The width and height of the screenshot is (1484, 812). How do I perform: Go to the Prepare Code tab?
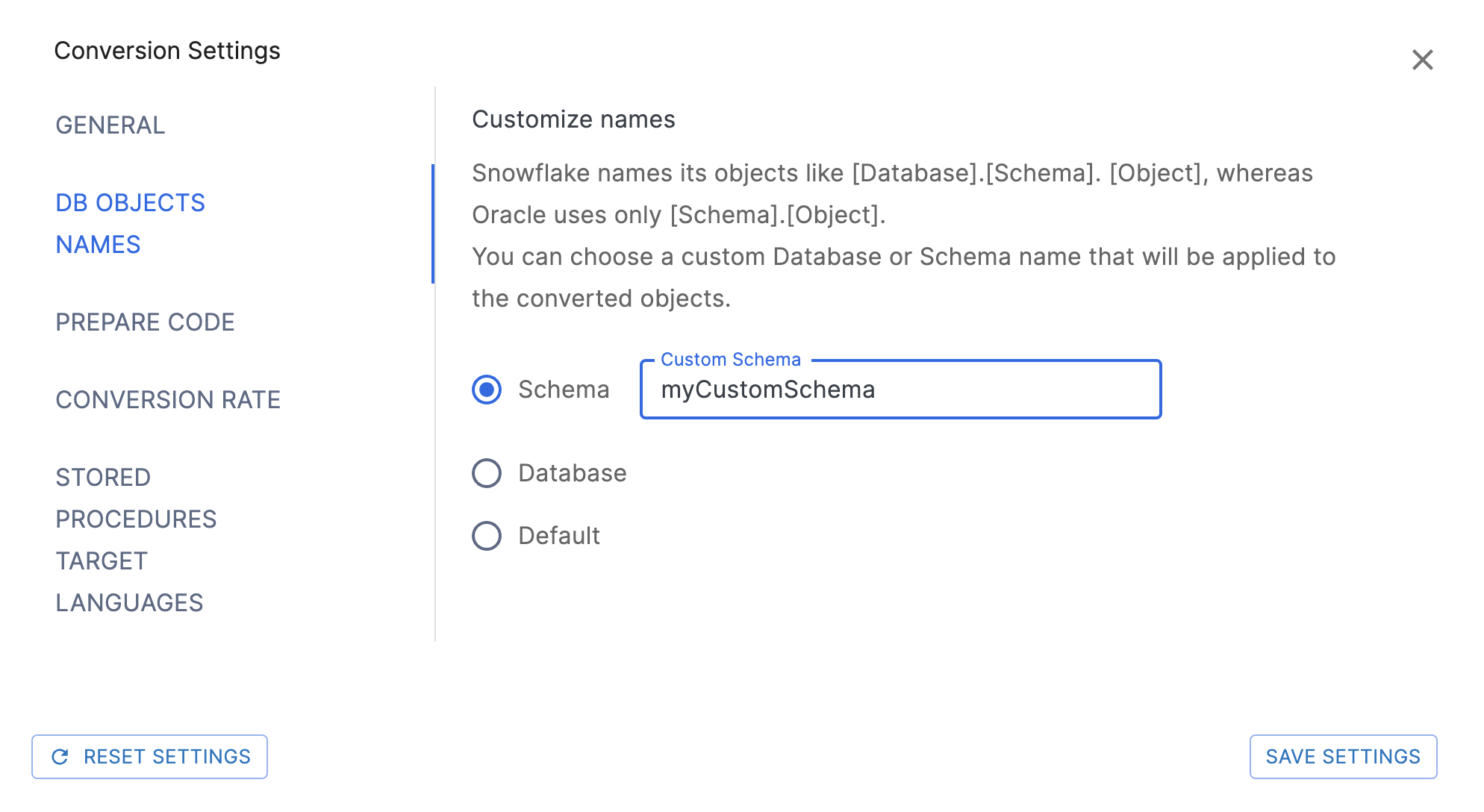point(145,322)
